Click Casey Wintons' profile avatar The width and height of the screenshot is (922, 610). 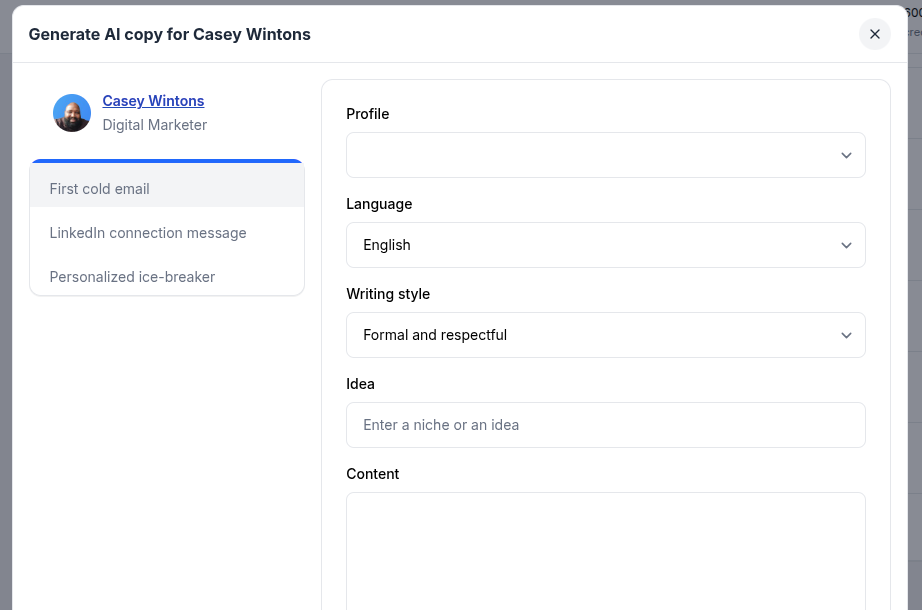point(72,113)
